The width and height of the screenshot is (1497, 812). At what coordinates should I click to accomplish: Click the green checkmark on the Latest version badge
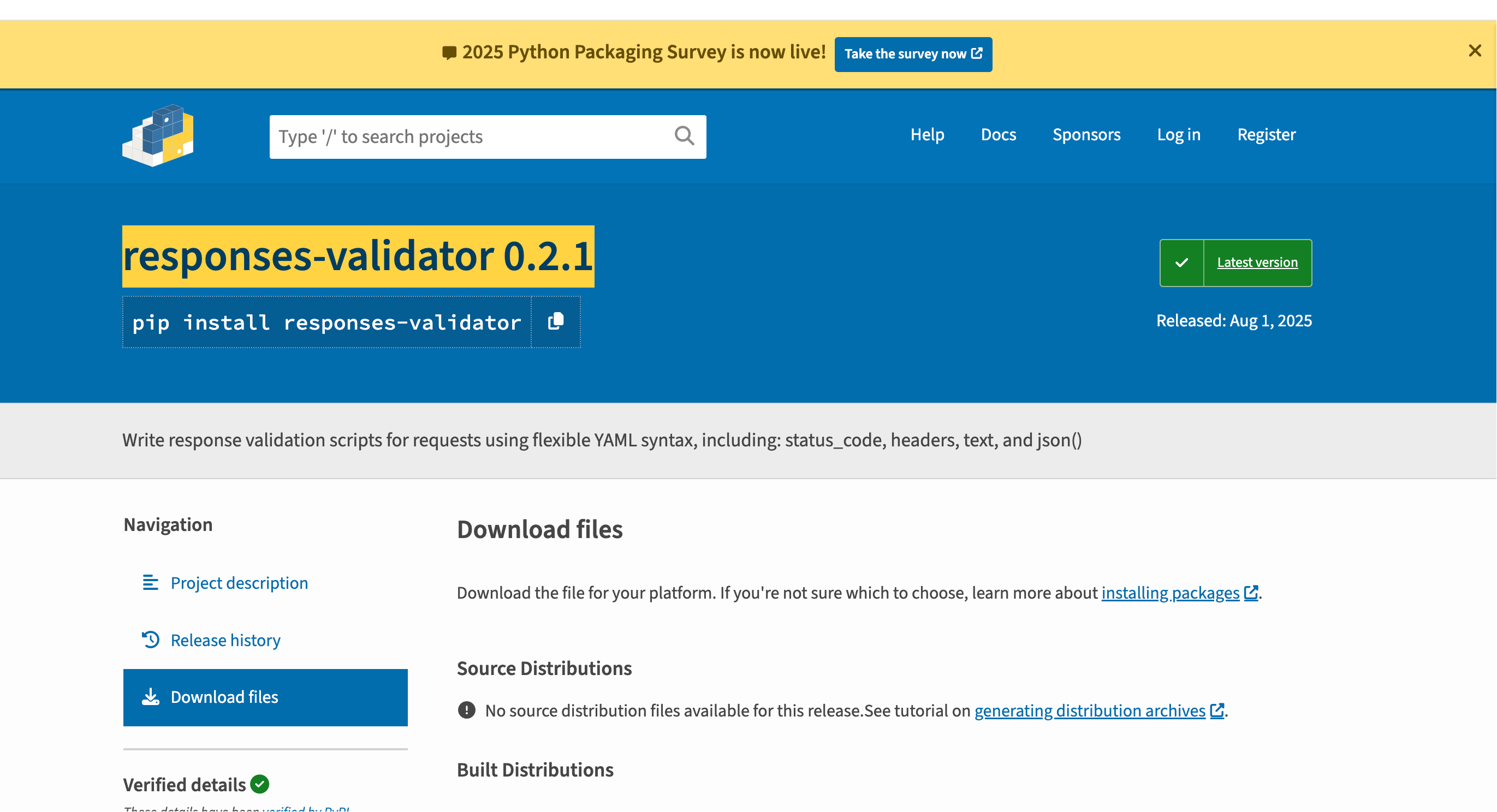tap(1181, 262)
